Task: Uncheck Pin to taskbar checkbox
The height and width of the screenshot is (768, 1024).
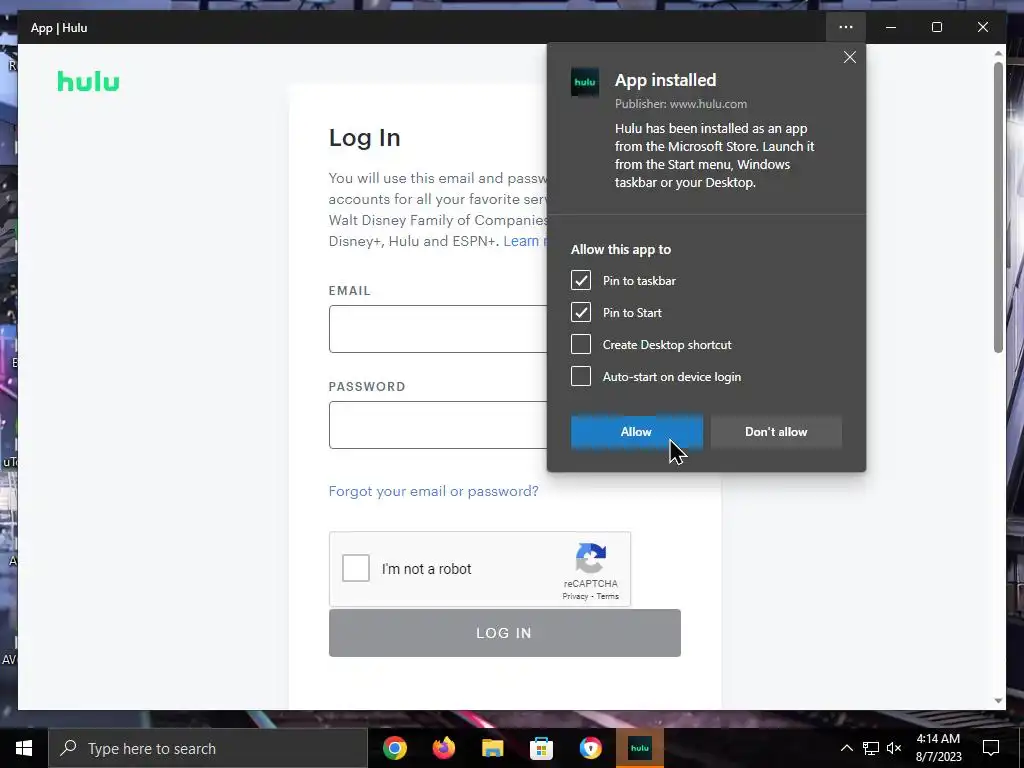Action: [x=581, y=280]
